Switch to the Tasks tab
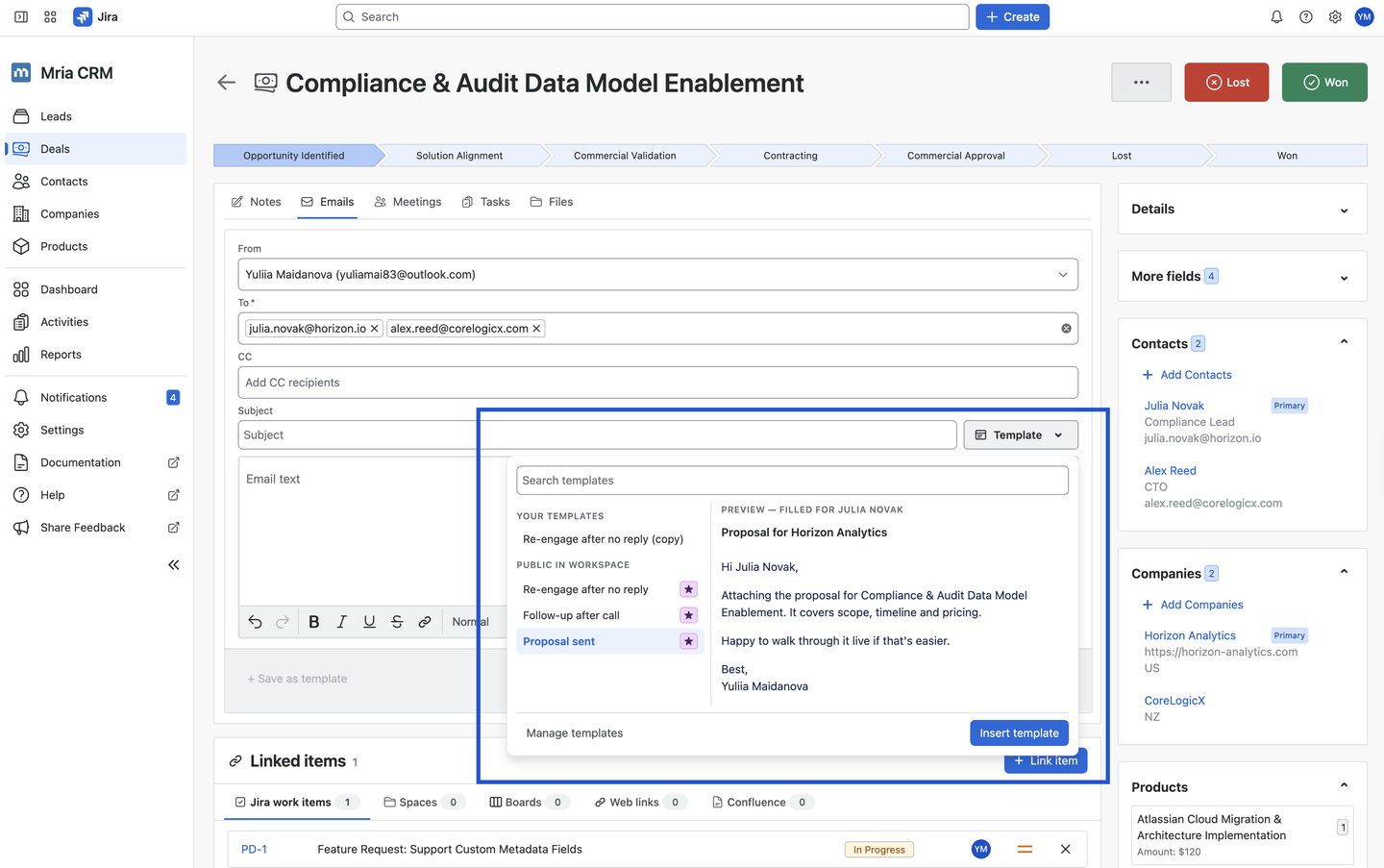1384x868 pixels. click(485, 202)
